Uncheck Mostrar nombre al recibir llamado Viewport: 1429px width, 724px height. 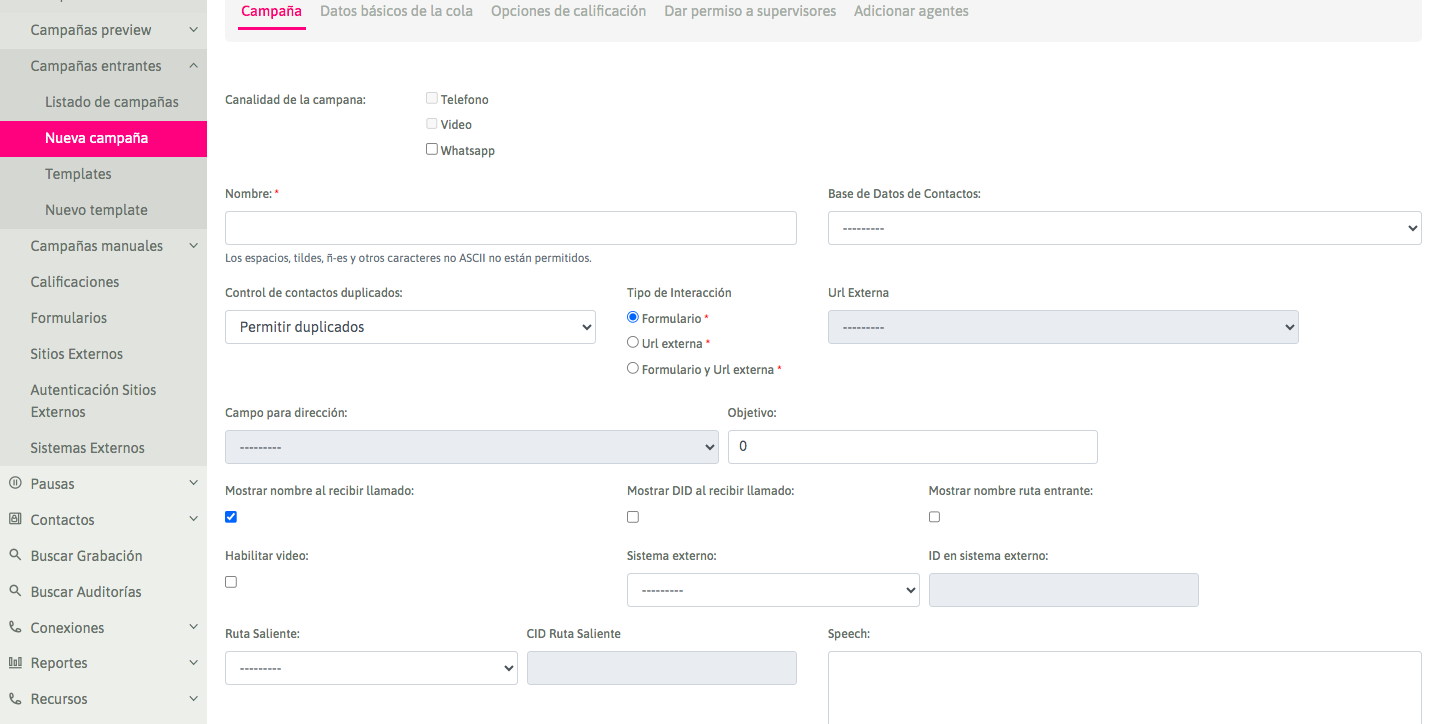pyautogui.click(x=231, y=517)
